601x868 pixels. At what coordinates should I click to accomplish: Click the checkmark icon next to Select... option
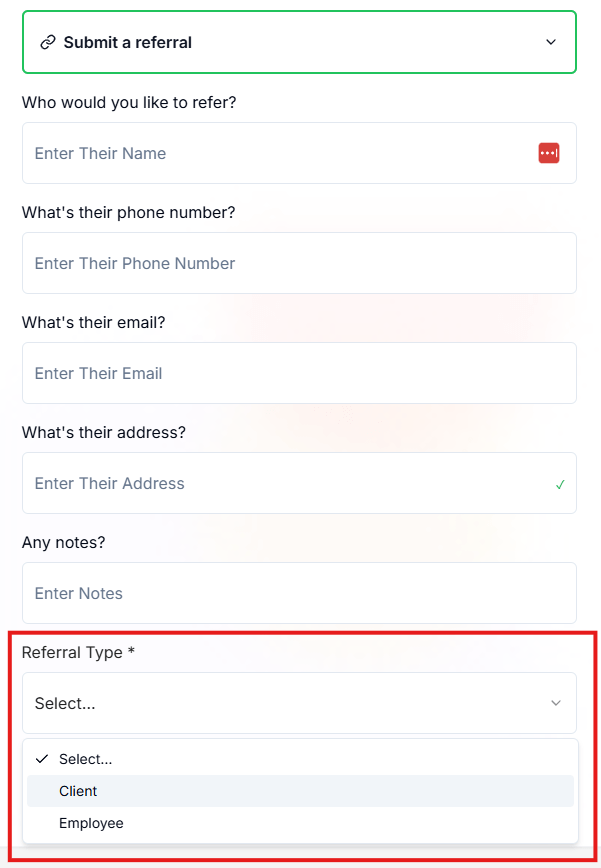[42, 759]
